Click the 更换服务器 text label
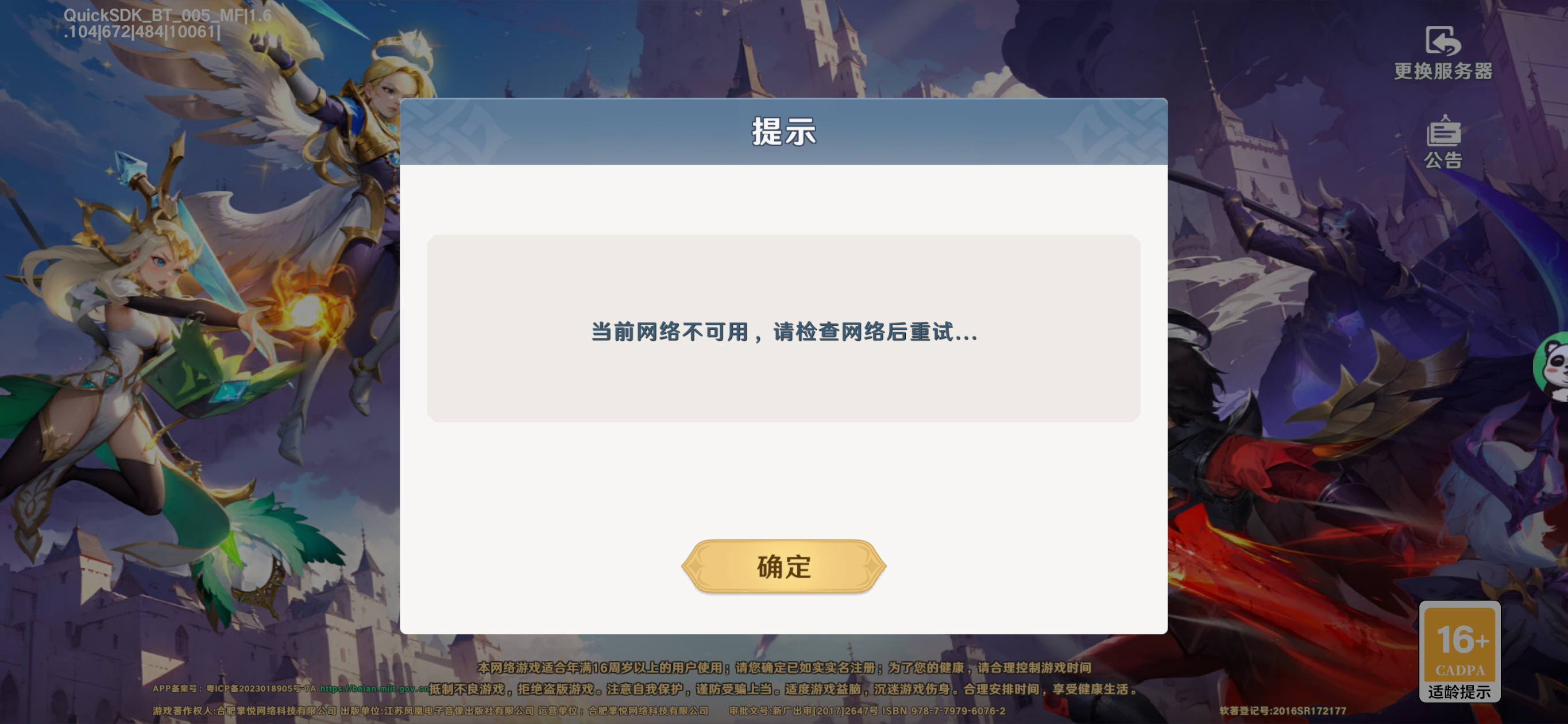Screen dimensions: 1568x724 coord(1443,71)
